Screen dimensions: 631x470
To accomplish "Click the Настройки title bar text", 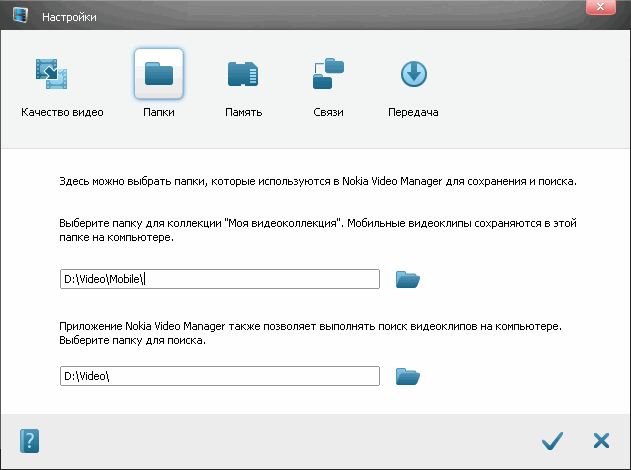I will point(69,17).
